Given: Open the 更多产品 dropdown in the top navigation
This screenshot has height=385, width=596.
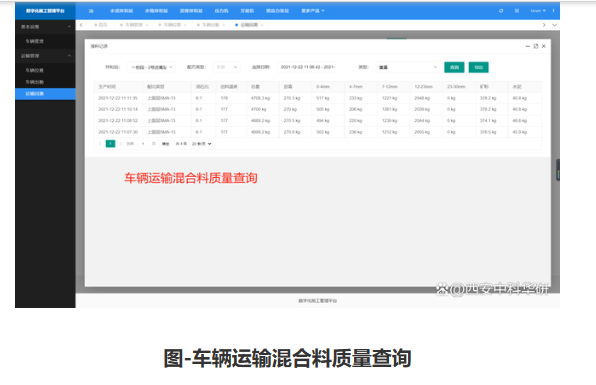Looking at the screenshot, I should click(313, 11).
